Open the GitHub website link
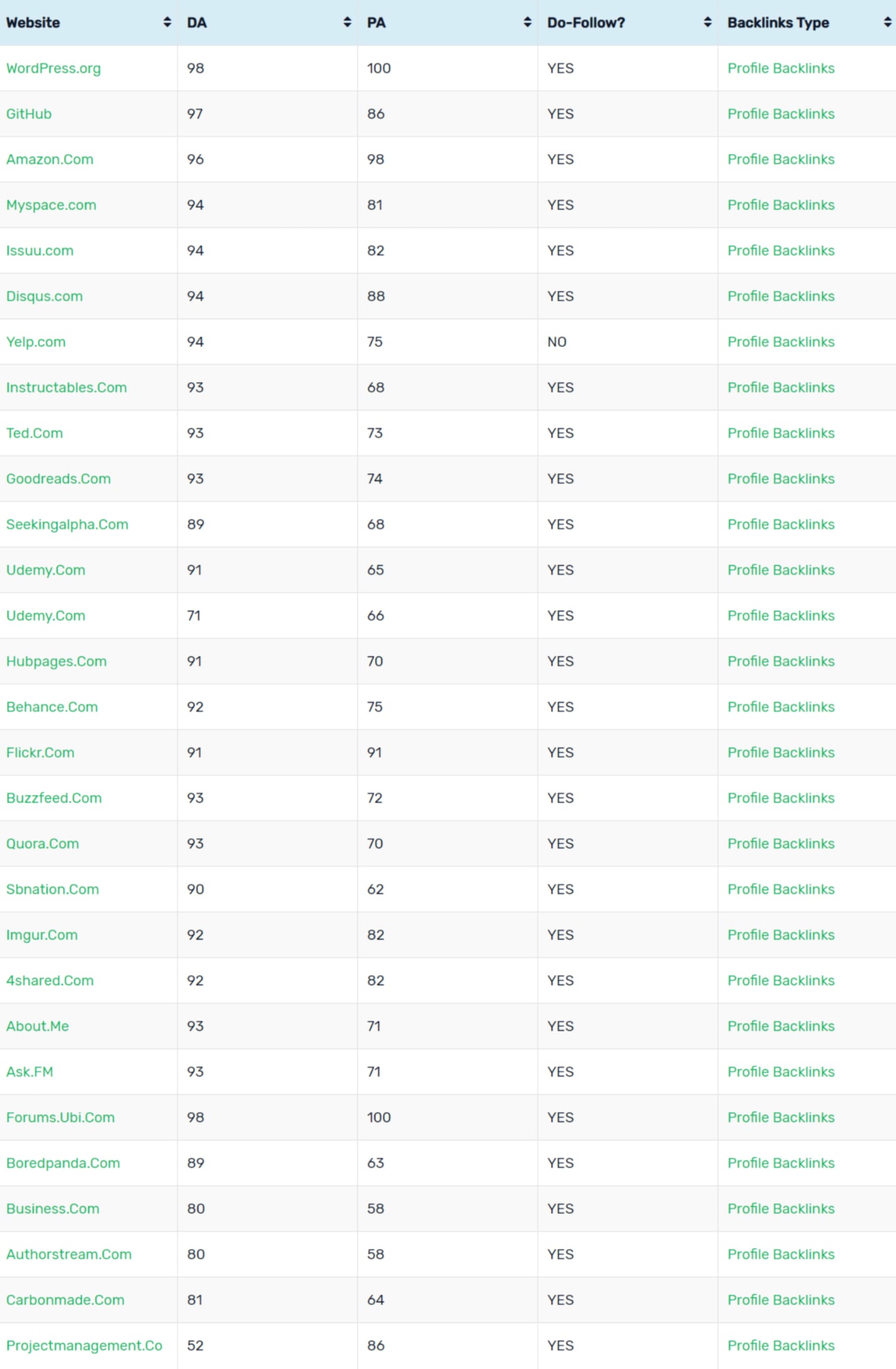 click(29, 114)
